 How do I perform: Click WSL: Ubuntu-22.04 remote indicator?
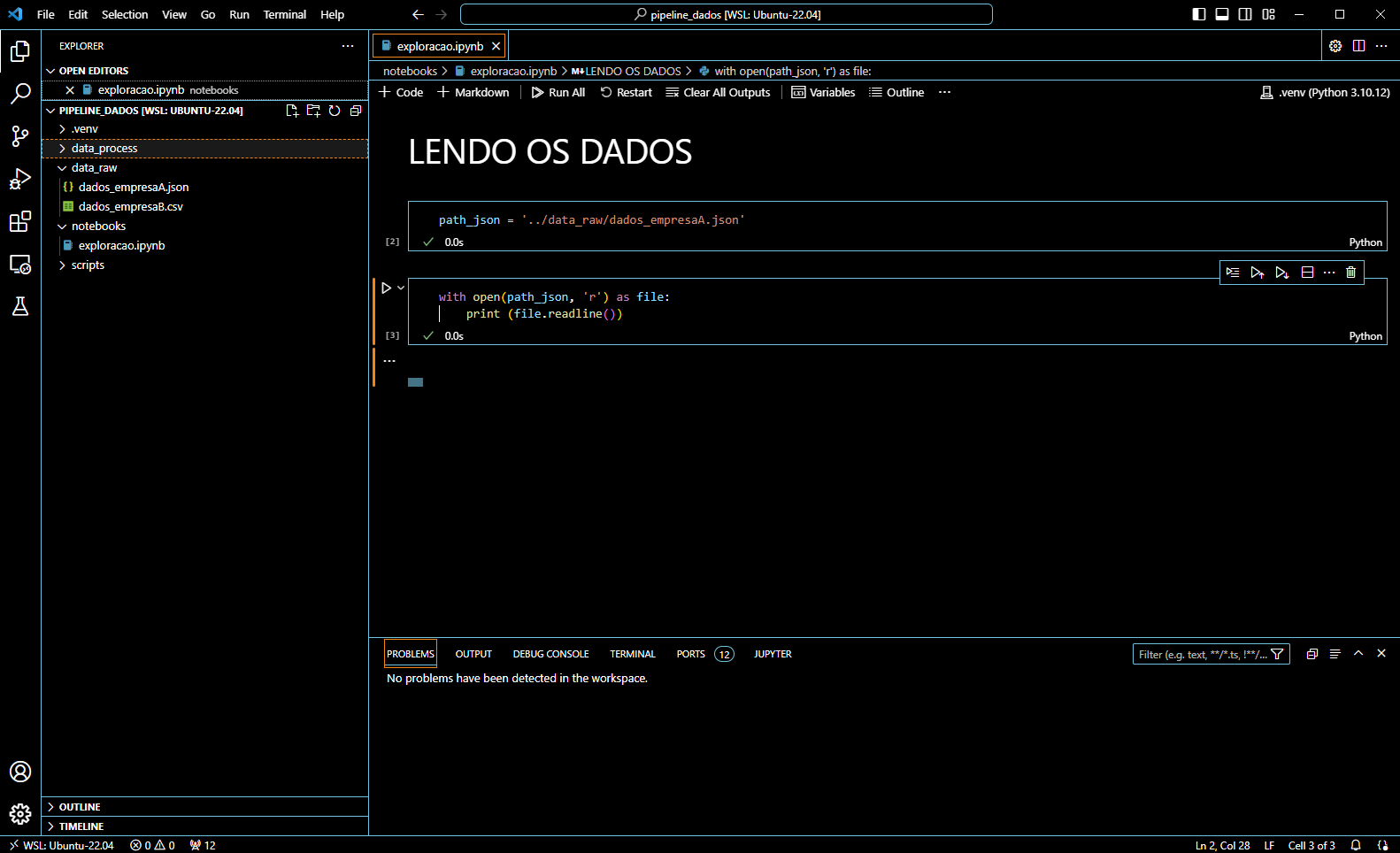62,845
